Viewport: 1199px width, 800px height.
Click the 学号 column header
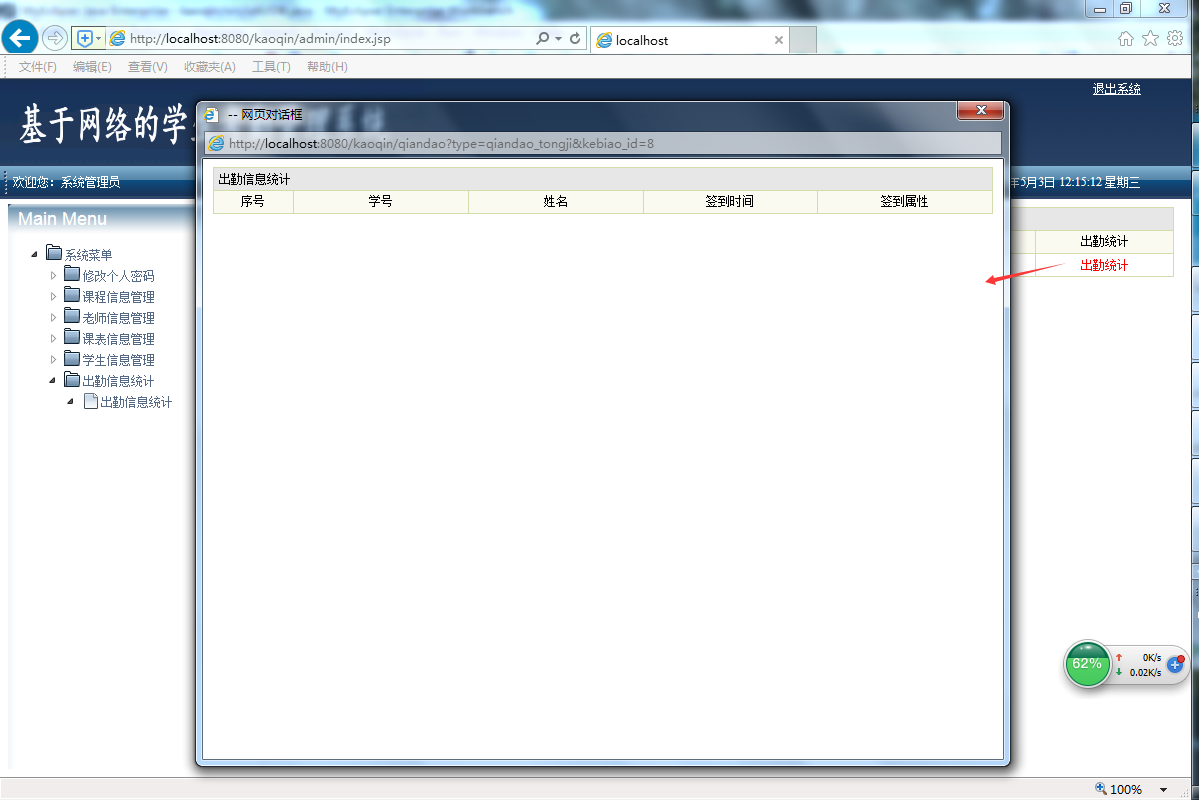381,201
